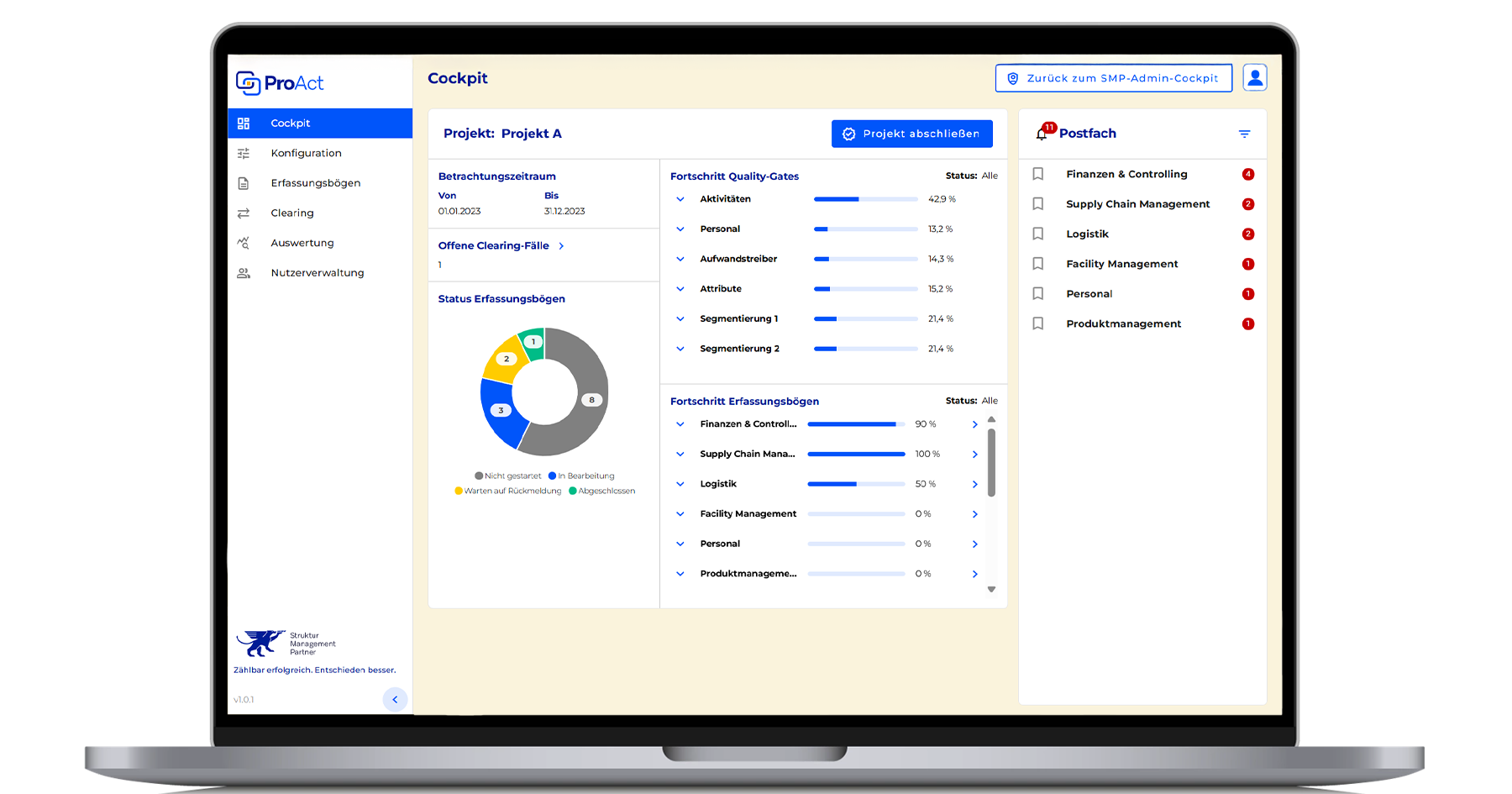Viewport: 1512px width, 794px height.
Task: Select the Cockpit icon in the sidebar
Action: (x=244, y=123)
